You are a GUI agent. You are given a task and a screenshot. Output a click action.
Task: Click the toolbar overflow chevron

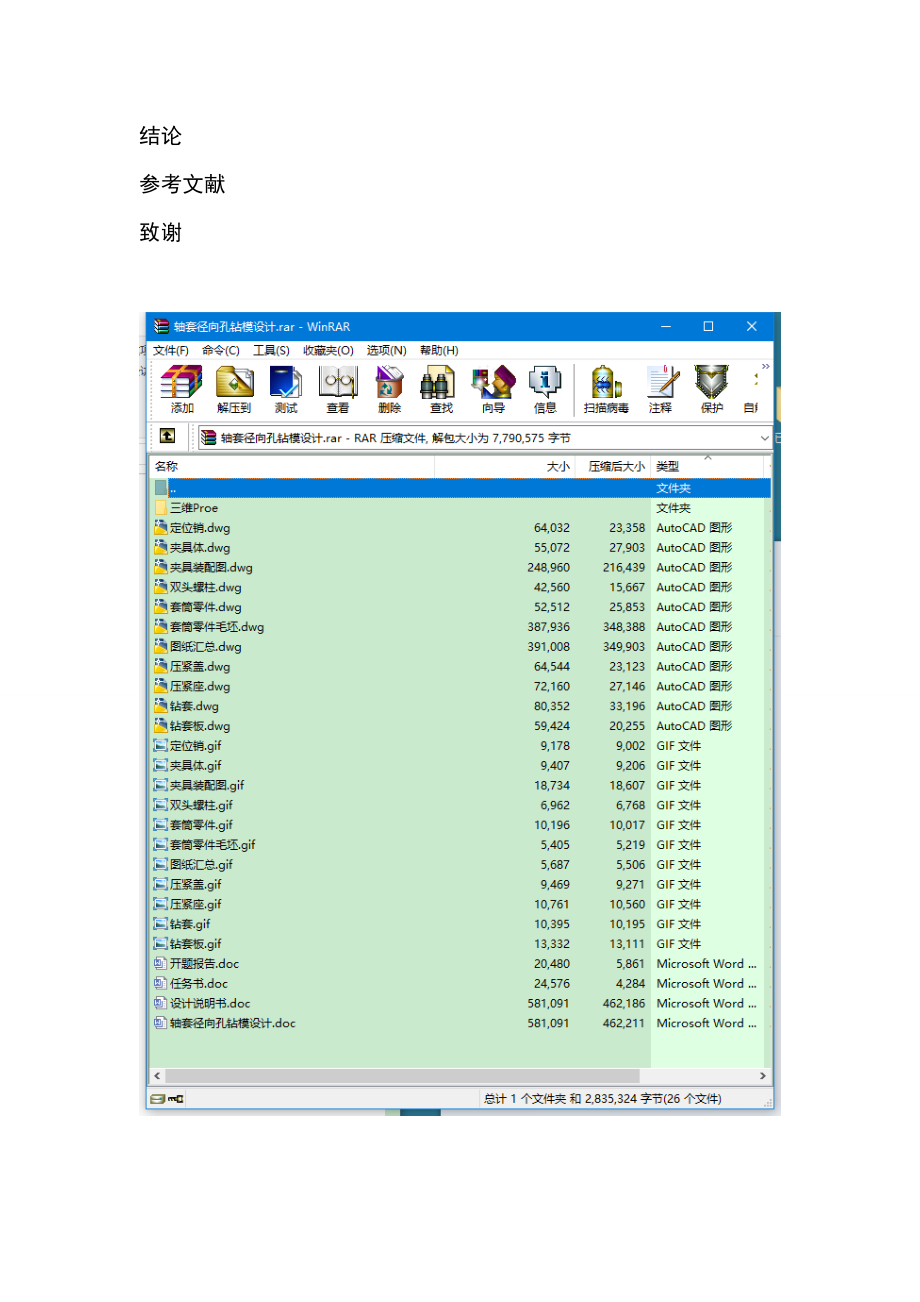[766, 367]
